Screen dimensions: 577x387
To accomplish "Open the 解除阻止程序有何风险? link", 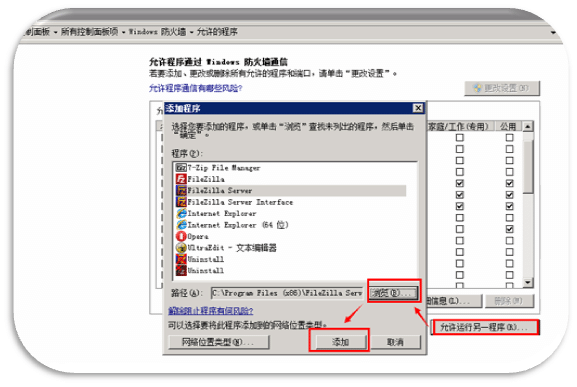I will pos(210,311).
